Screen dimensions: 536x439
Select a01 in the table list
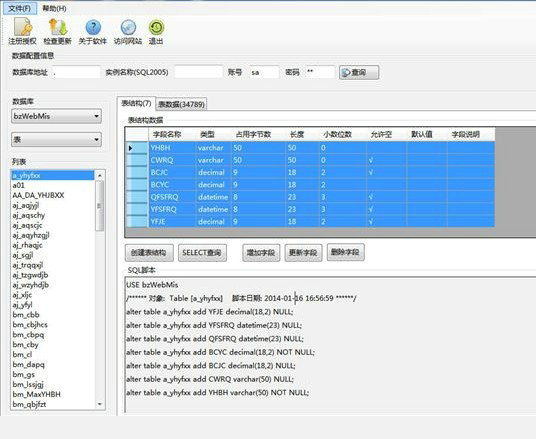point(53,185)
